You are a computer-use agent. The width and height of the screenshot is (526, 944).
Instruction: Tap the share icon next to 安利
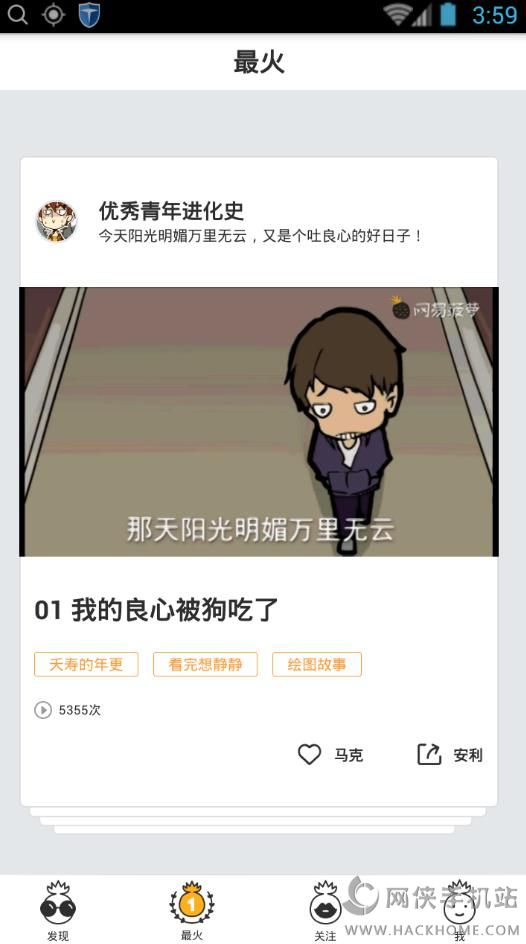429,754
